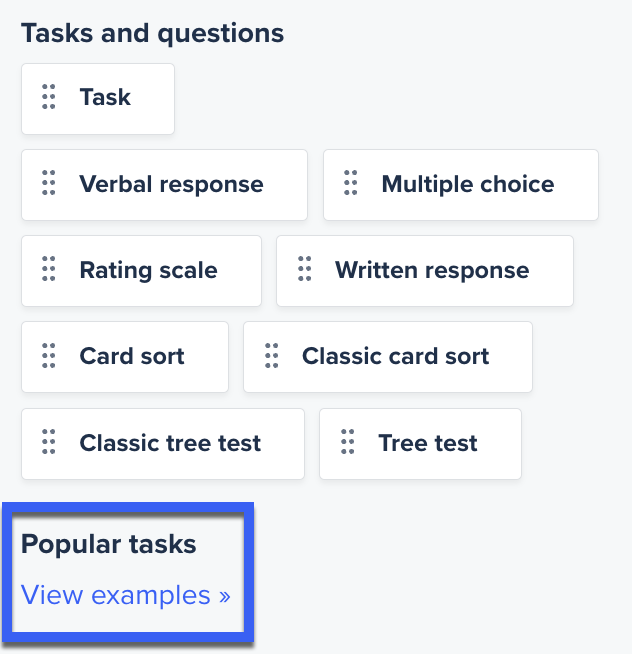Image resolution: width=632 pixels, height=654 pixels.
Task: Add a Verbal response question
Action: click(x=164, y=185)
